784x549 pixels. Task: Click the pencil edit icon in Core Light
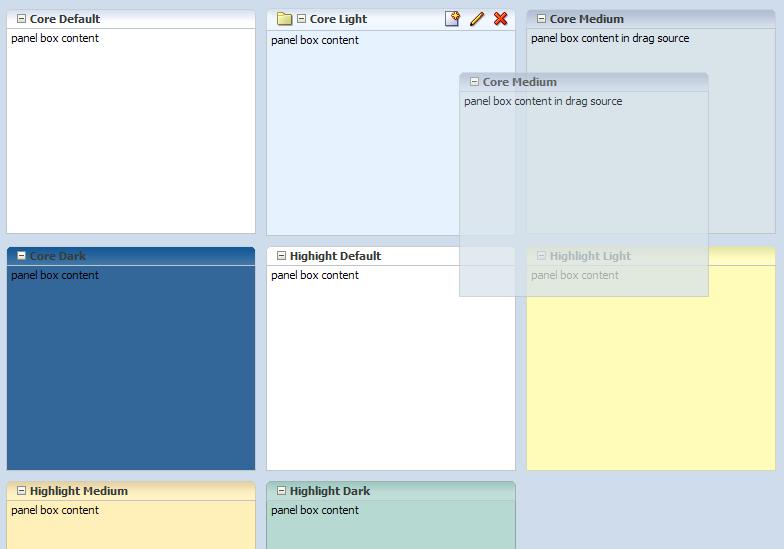(477, 19)
